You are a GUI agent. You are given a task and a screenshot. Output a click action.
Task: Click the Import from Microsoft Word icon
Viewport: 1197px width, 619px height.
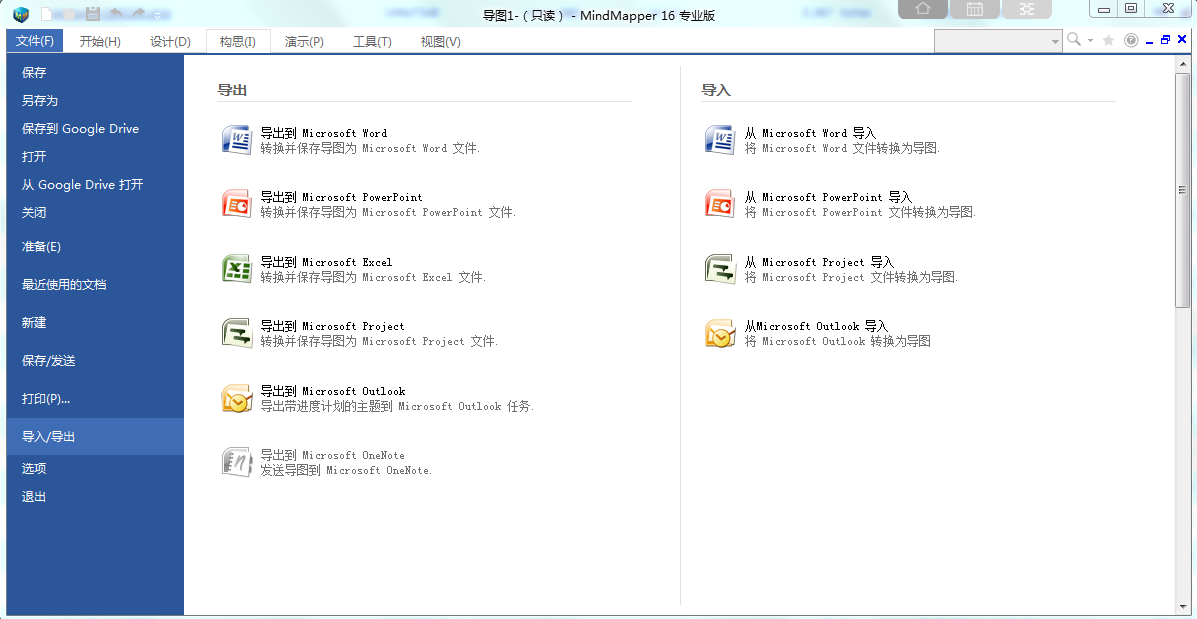pos(719,140)
